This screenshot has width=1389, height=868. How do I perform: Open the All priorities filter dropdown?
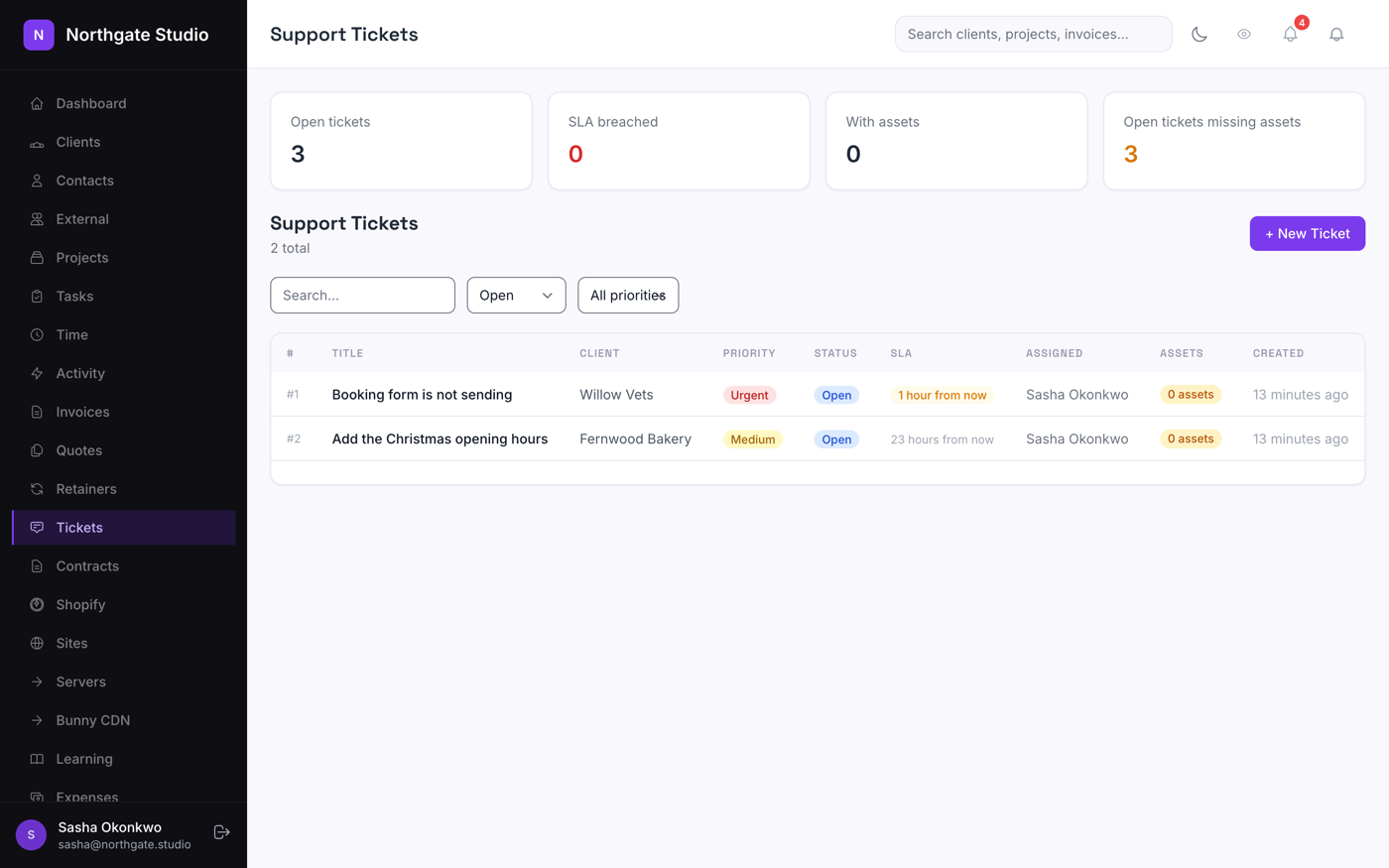628,296
